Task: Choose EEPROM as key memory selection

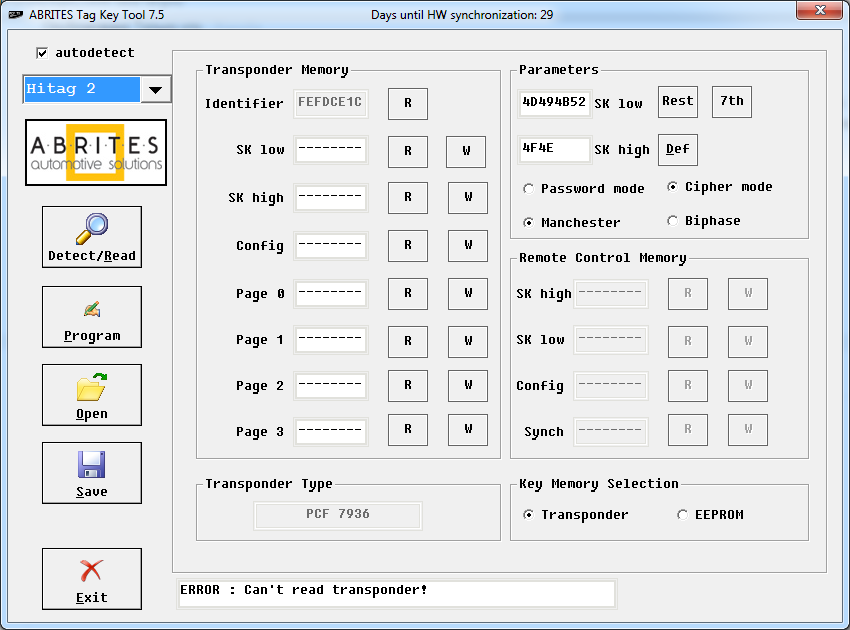Action: pyautogui.click(x=682, y=515)
